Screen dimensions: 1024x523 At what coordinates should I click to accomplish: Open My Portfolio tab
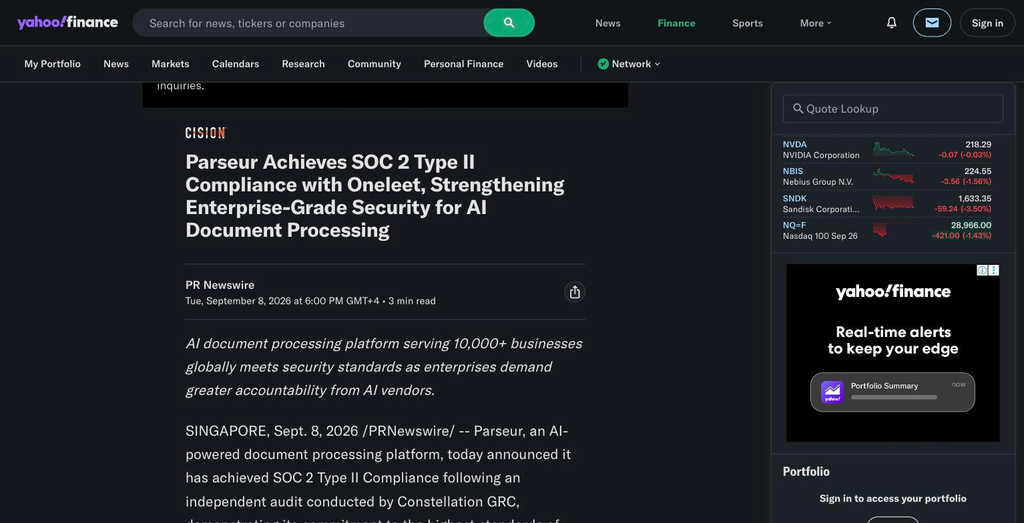coord(52,64)
